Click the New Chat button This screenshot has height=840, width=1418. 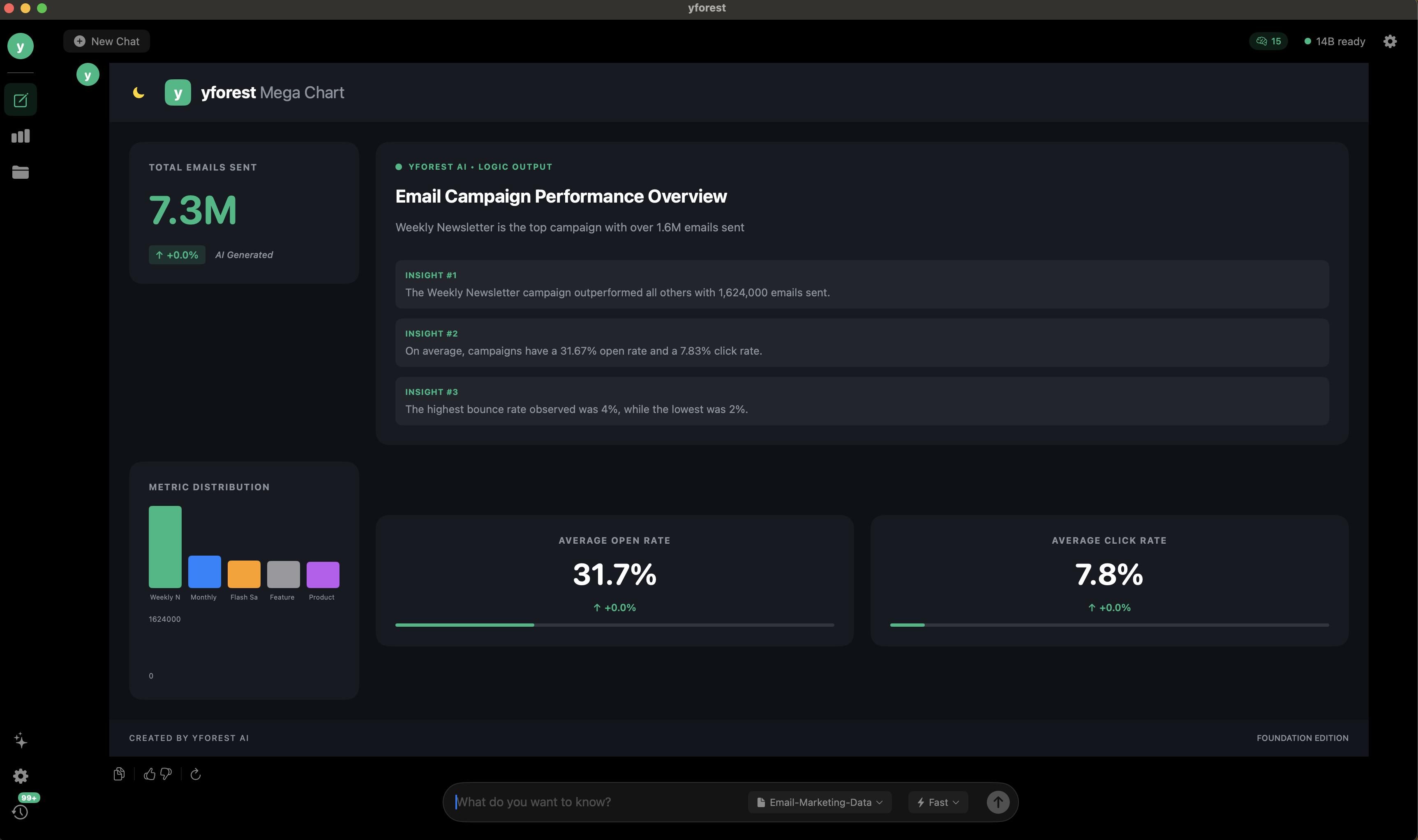pyautogui.click(x=106, y=41)
